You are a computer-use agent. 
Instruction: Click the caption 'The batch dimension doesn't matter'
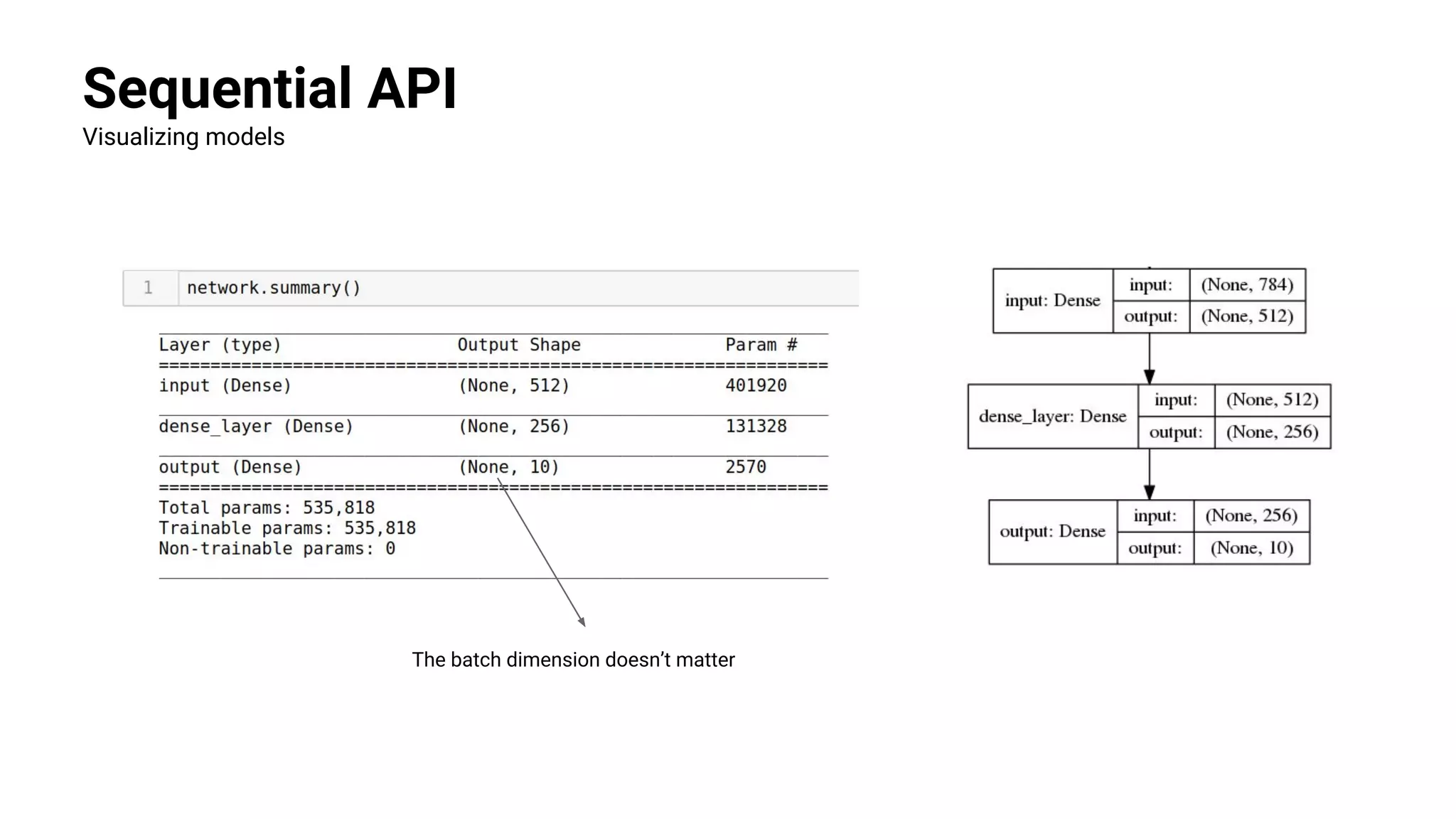coord(573,660)
